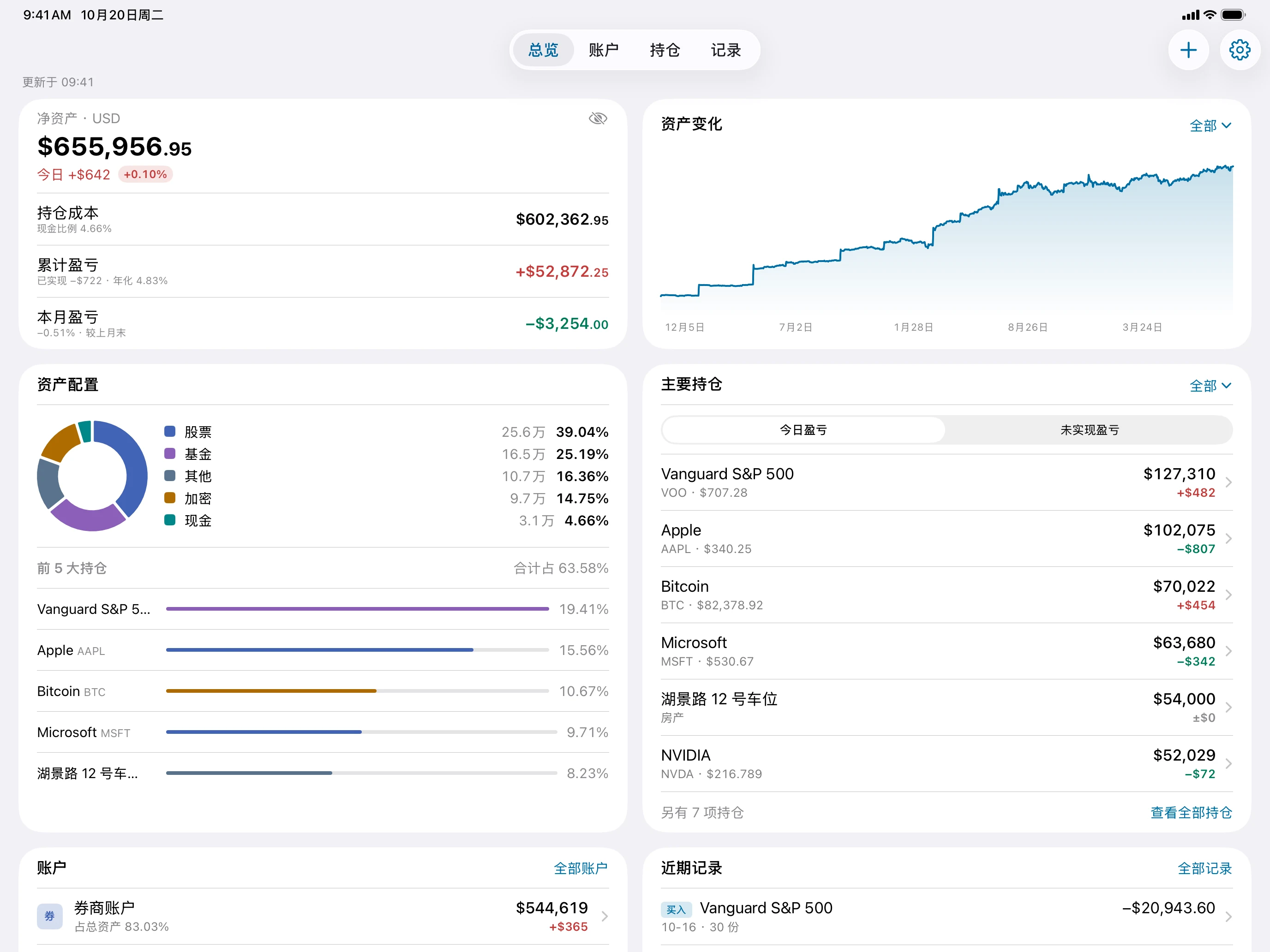The width and height of the screenshot is (1270, 952).
Task: Tap the asset allocation donut chart
Action: [x=92, y=476]
